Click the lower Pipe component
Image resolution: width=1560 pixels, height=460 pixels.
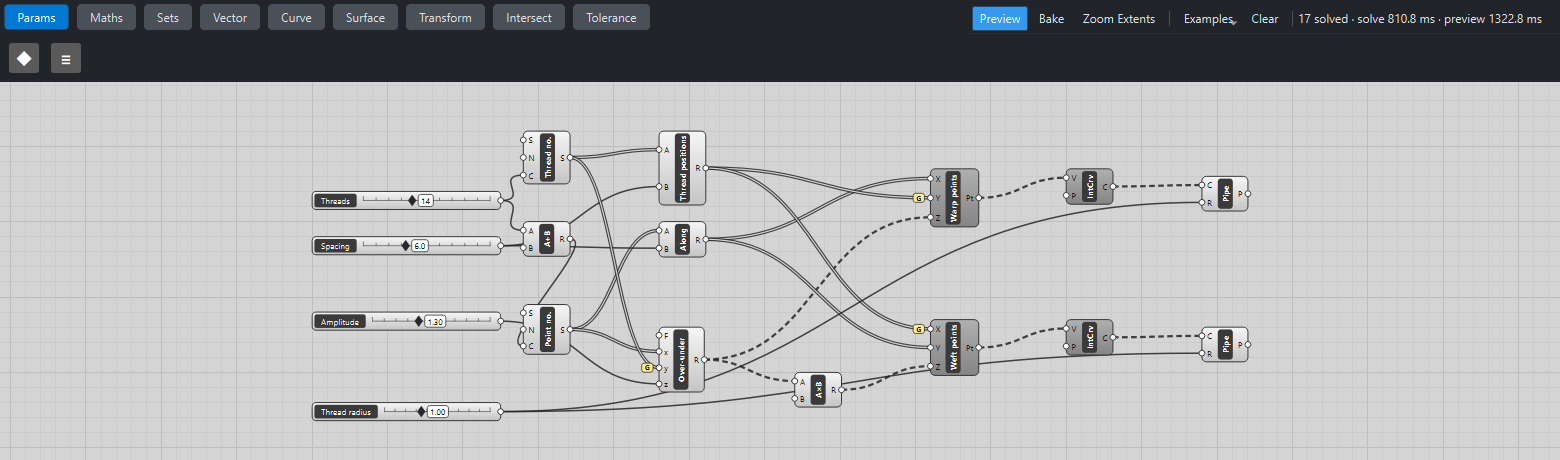[x=1225, y=344]
